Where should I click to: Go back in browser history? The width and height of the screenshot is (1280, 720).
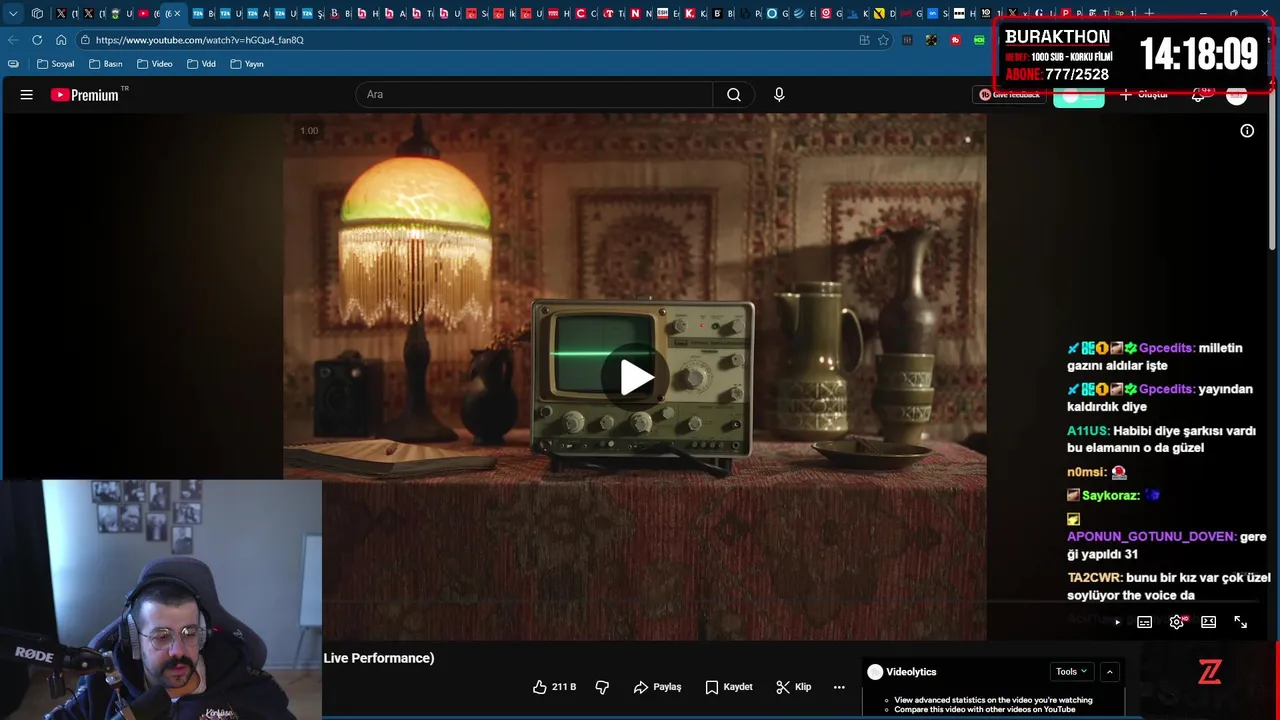click(x=13, y=40)
